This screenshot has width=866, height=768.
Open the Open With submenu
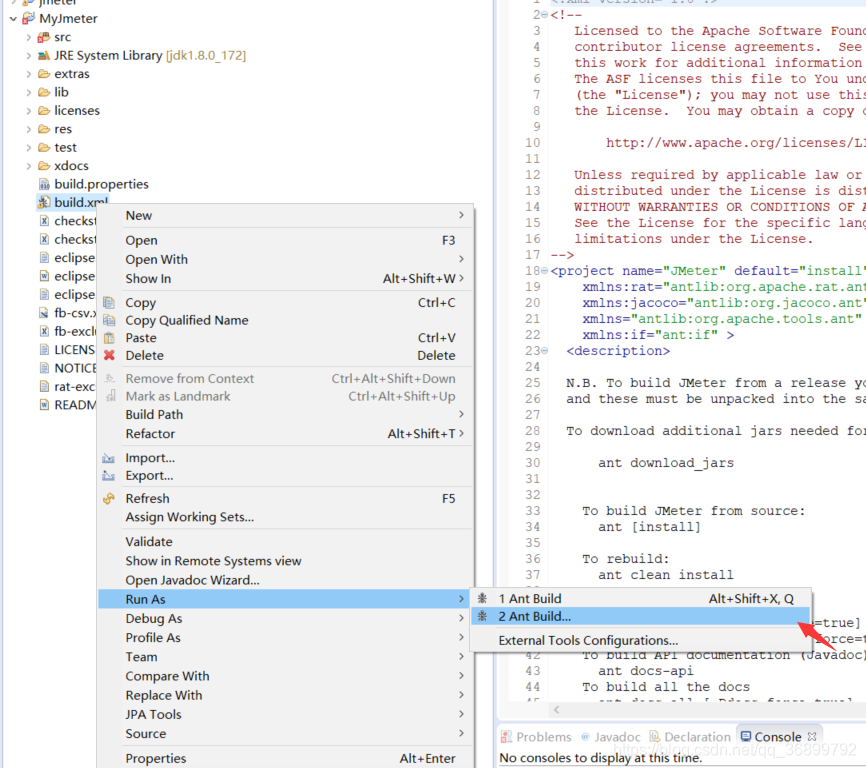click(x=286, y=259)
